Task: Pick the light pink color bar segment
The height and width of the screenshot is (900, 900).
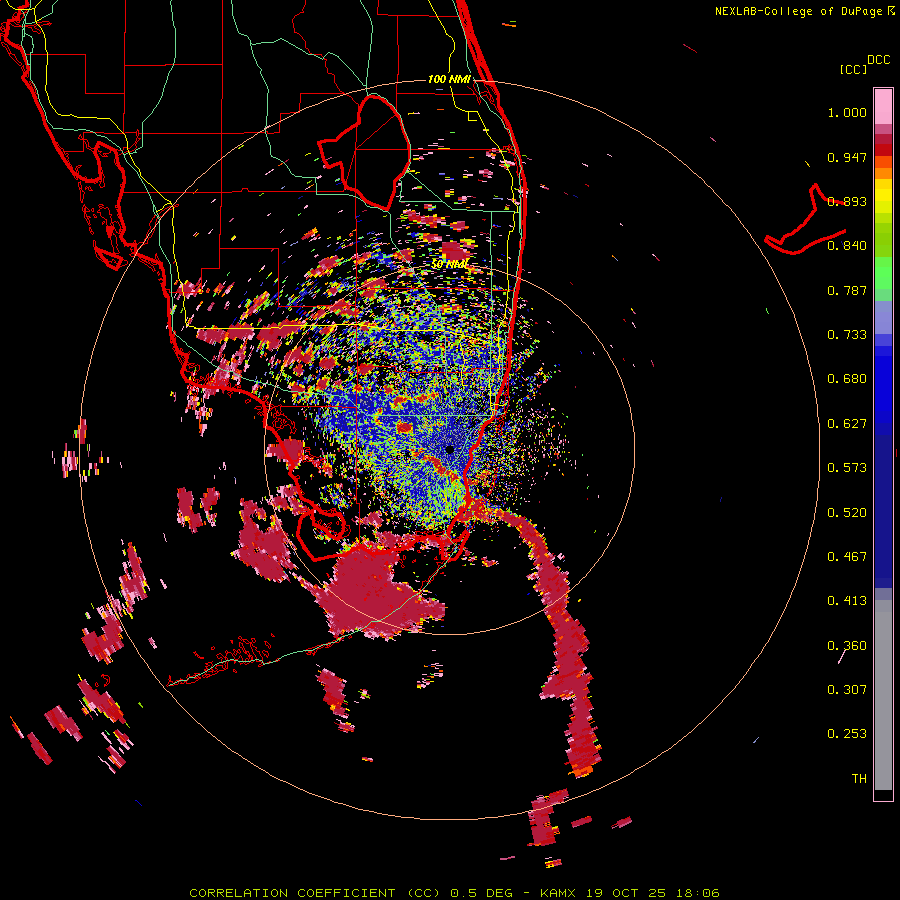Action: tap(883, 106)
